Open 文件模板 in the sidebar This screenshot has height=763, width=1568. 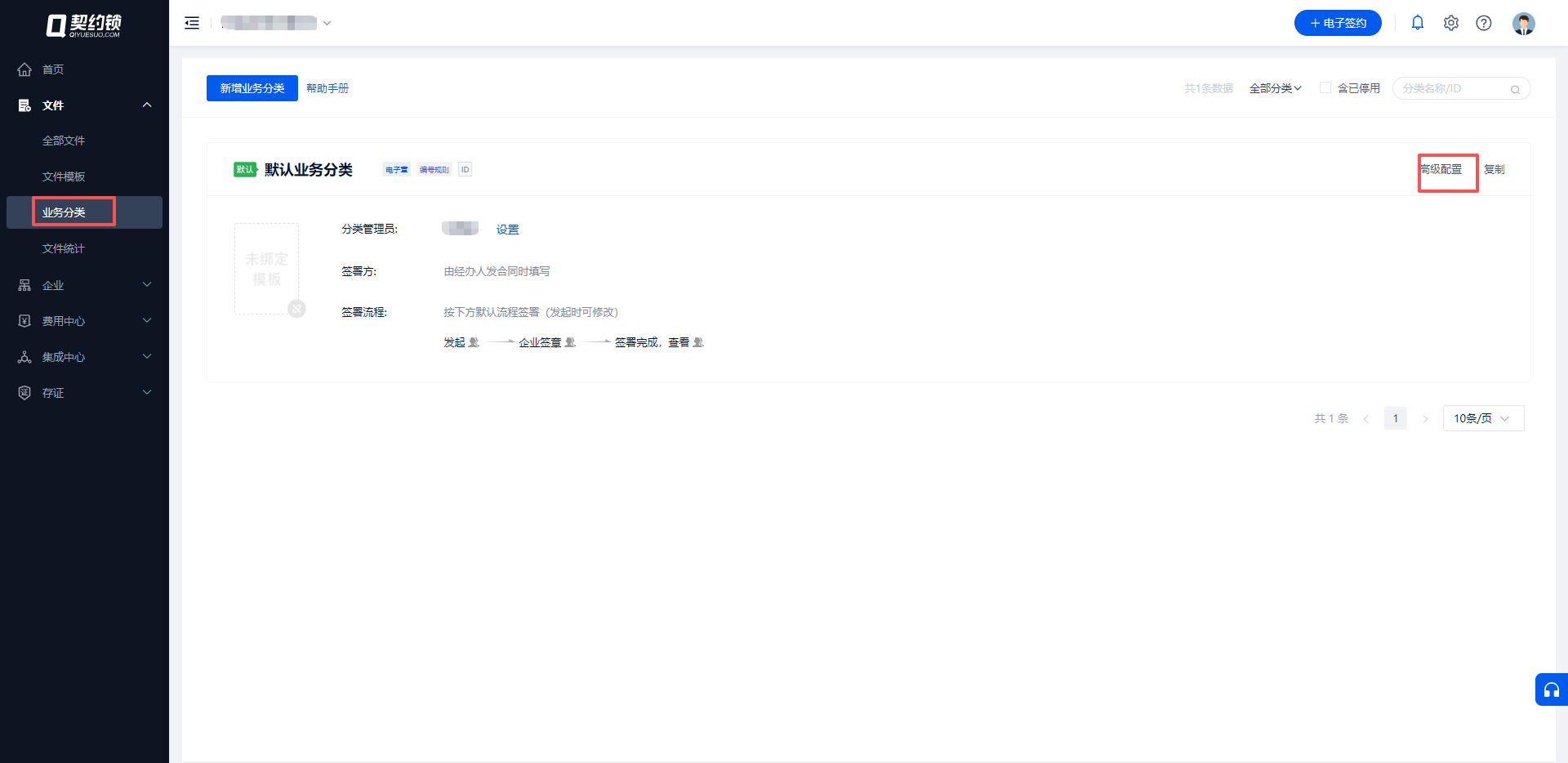pos(64,176)
